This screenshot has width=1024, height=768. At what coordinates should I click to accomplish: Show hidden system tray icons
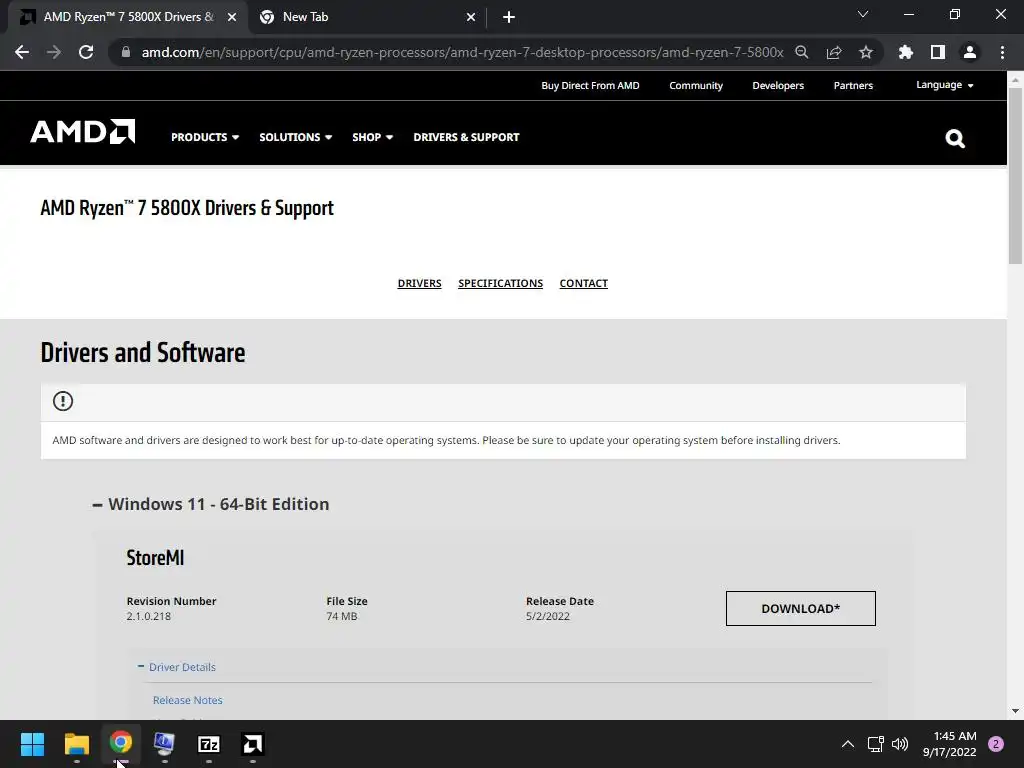point(848,744)
